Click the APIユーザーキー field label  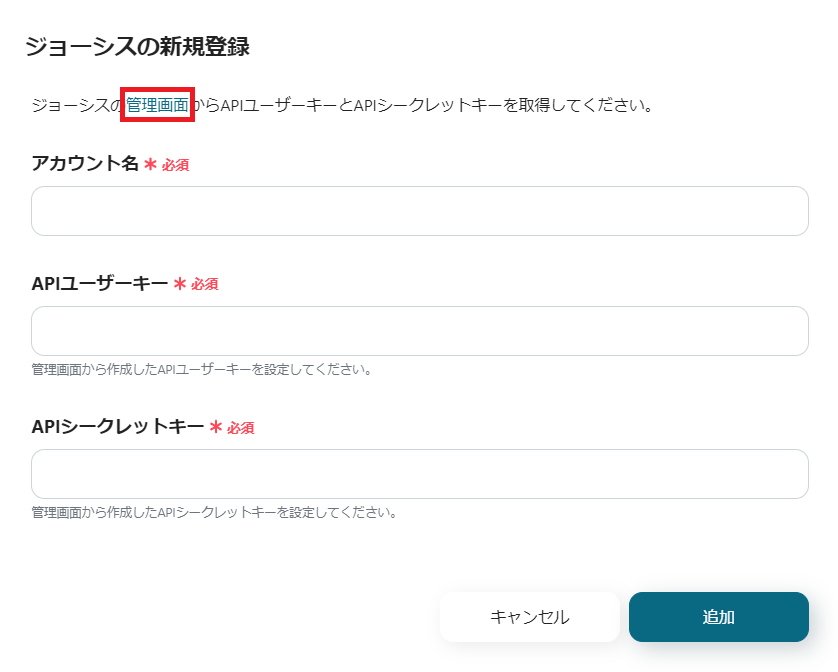[100, 284]
